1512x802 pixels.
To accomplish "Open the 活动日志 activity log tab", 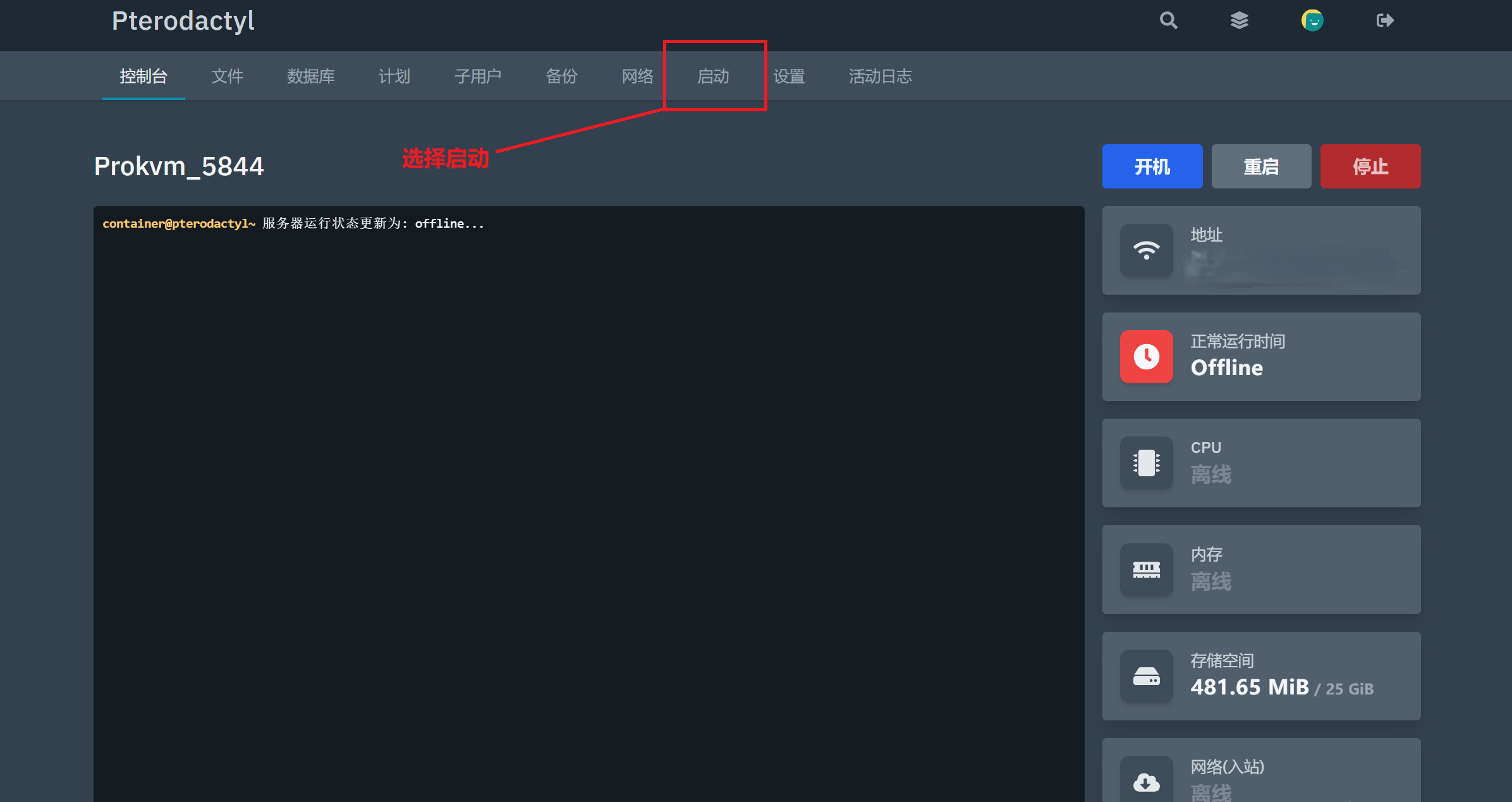I will tap(880, 77).
